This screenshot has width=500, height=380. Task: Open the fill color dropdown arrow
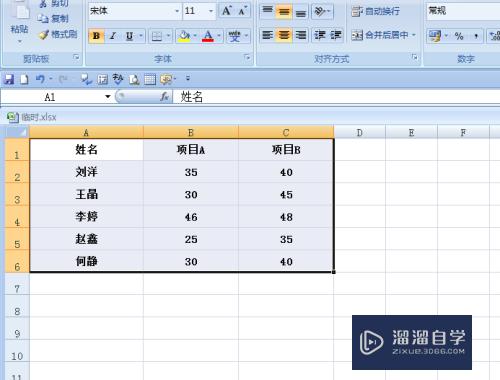pos(195,36)
